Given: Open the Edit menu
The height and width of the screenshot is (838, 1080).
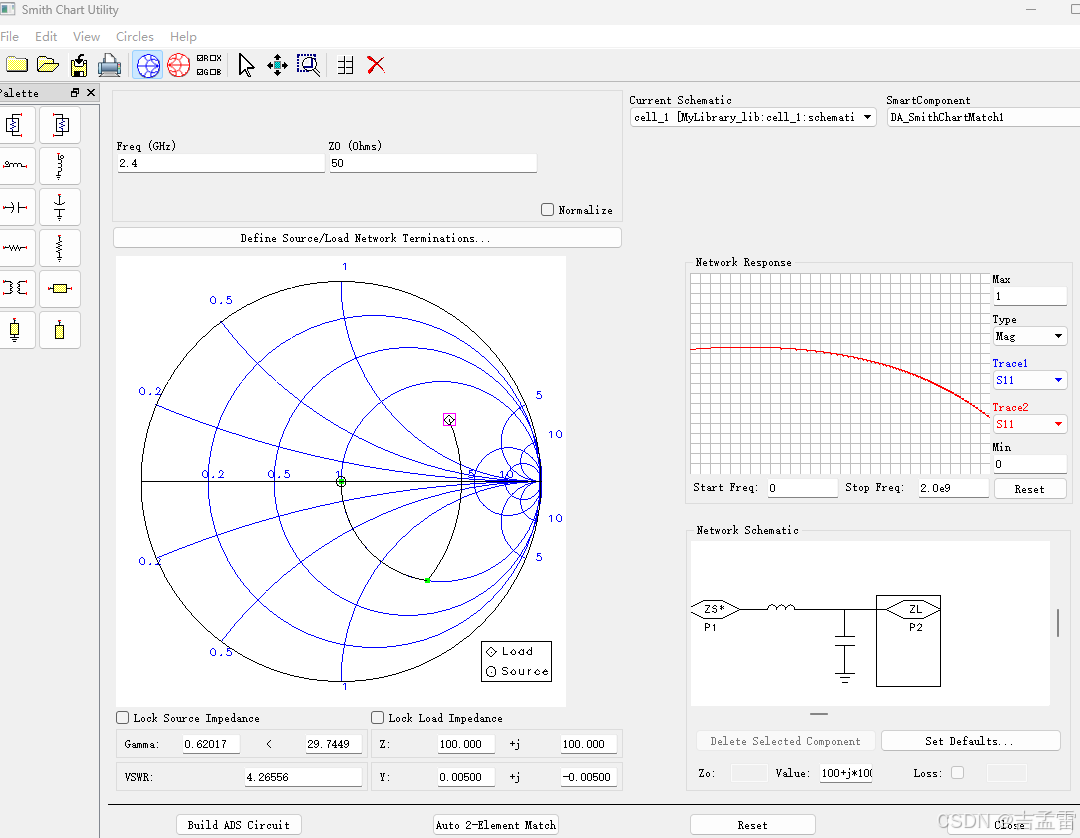Looking at the screenshot, I should pyautogui.click(x=46, y=36).
